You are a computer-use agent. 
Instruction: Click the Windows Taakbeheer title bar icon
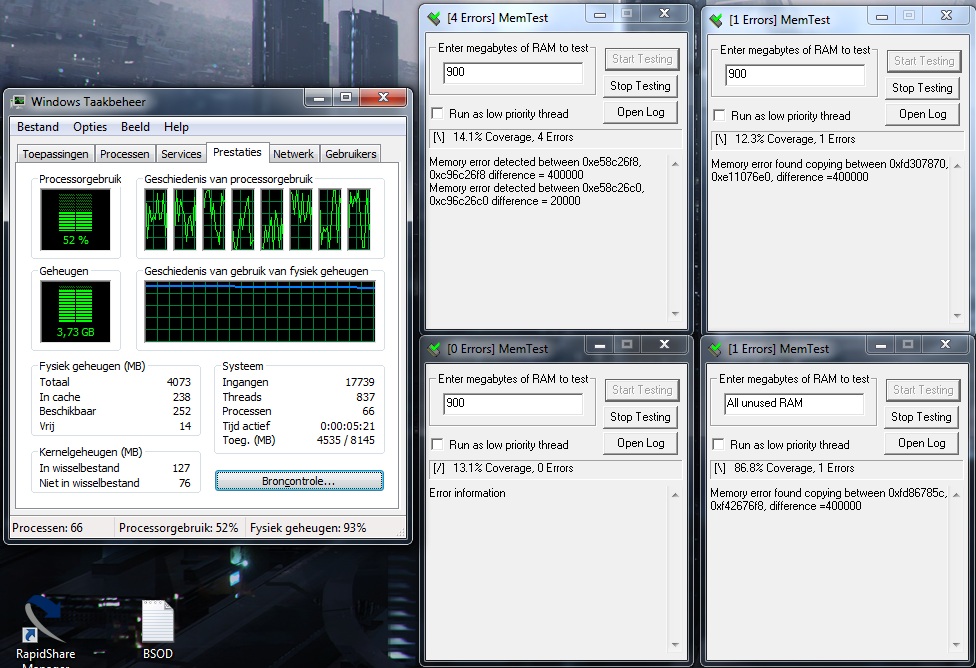pyautogui.click(x=19, y=101)
